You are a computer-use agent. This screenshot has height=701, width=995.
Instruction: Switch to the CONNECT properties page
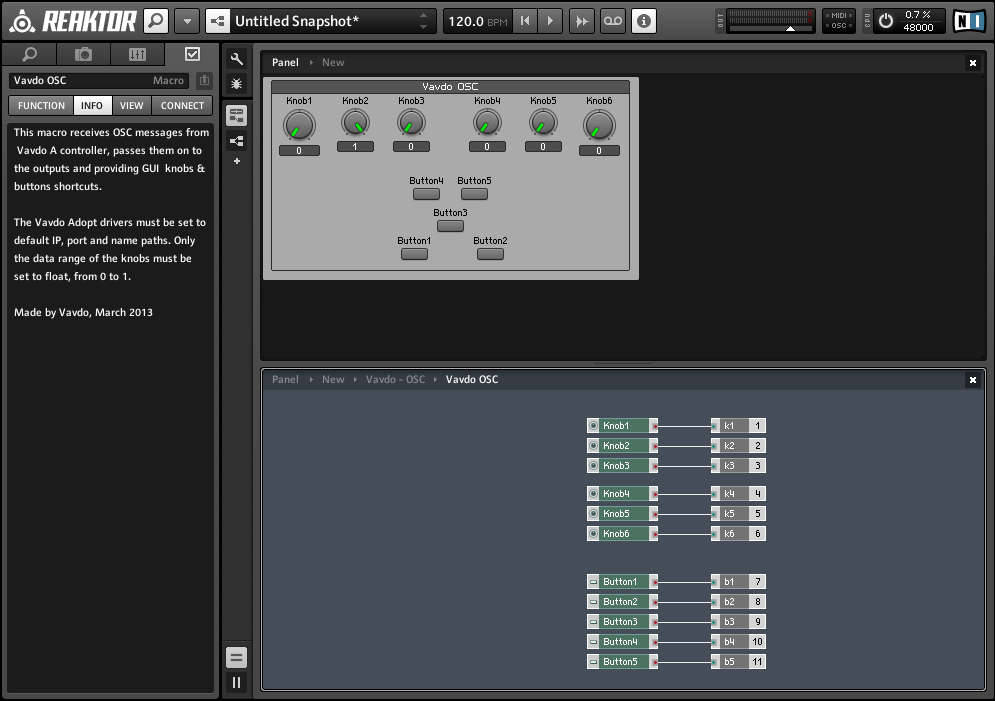(x=182, y=105)
